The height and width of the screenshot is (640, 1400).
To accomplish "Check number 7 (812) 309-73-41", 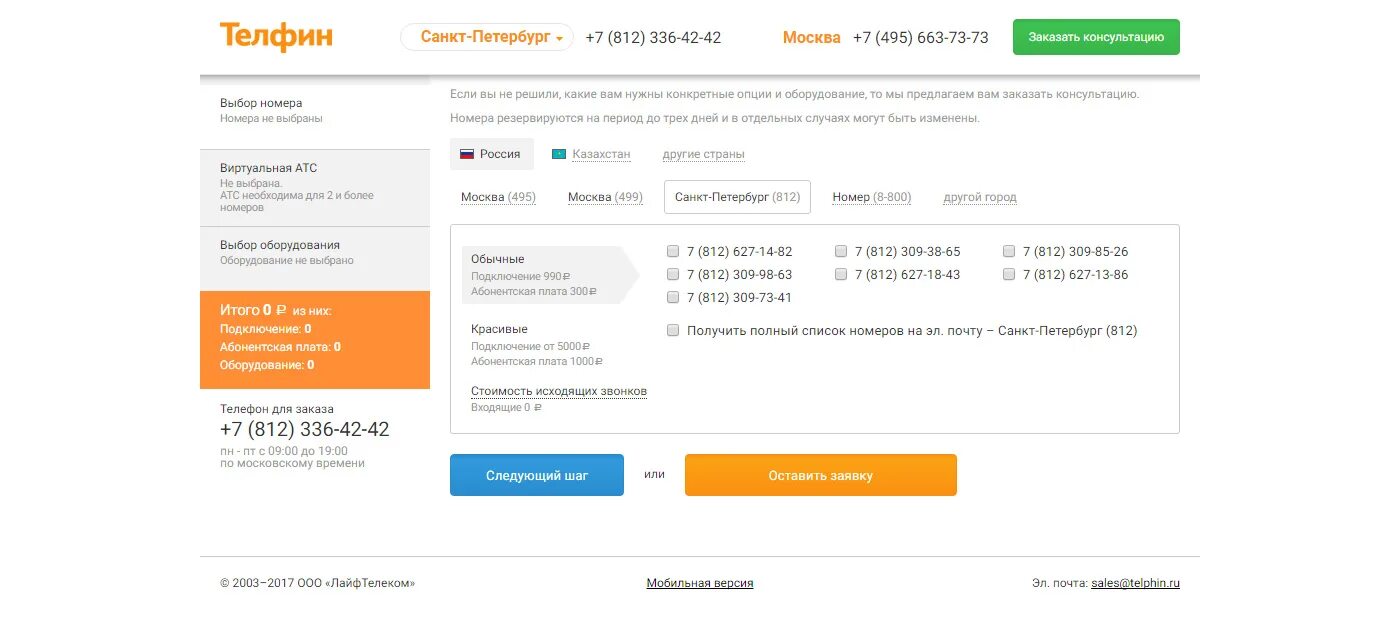I will pyautogui.click(x=673, y=297).
